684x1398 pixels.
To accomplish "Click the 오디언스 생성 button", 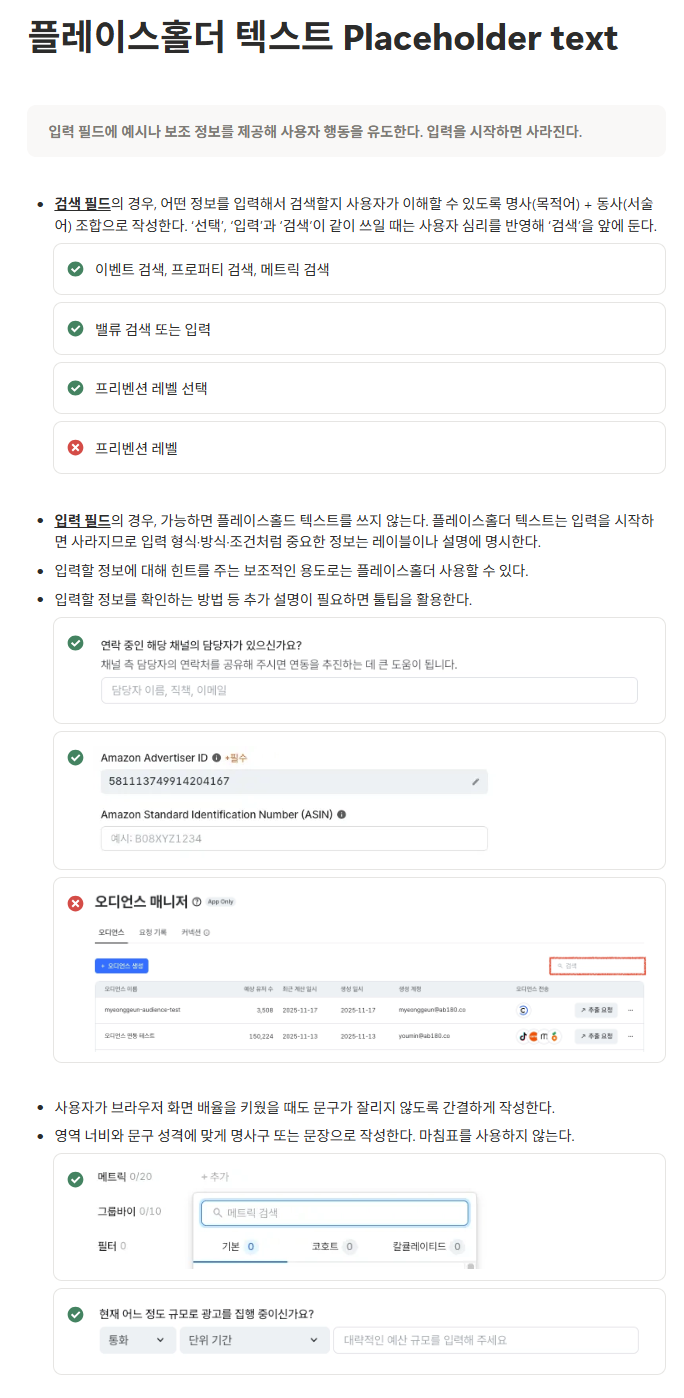I will 122,966.
